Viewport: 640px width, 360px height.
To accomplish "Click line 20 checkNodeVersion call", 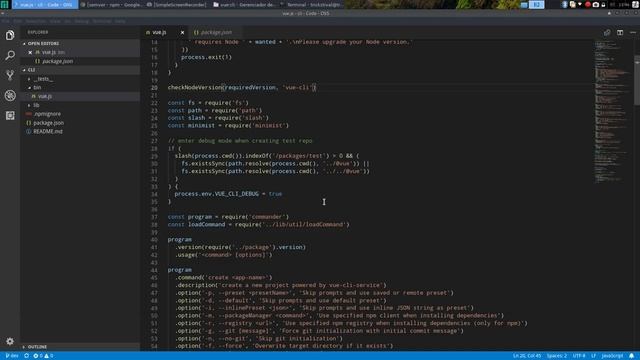I will [x=242, y=87].
